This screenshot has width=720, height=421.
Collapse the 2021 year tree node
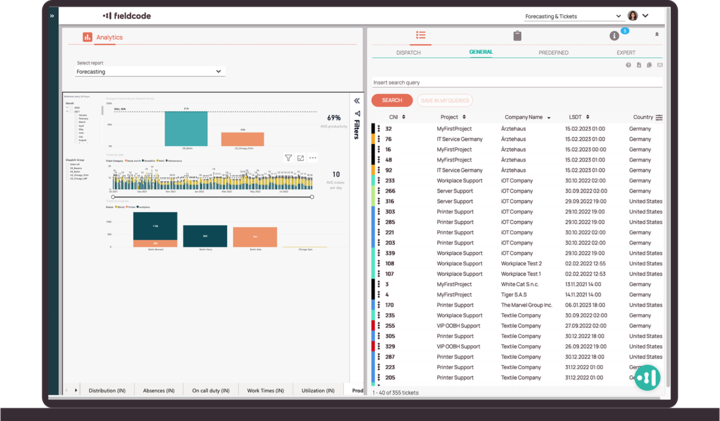pyautogui.click(x=68, y=112)
